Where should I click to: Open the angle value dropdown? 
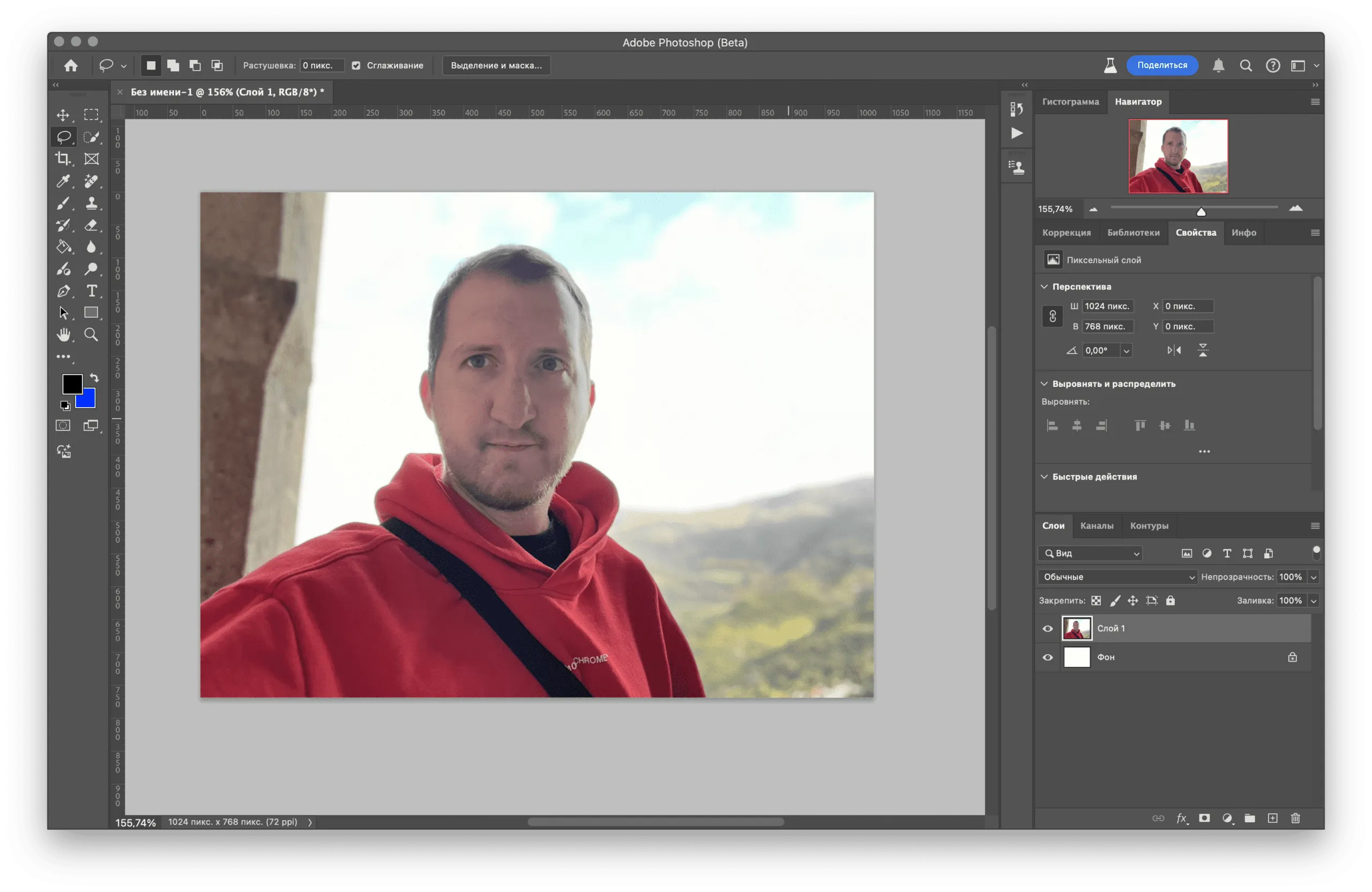coord(1126,350)
